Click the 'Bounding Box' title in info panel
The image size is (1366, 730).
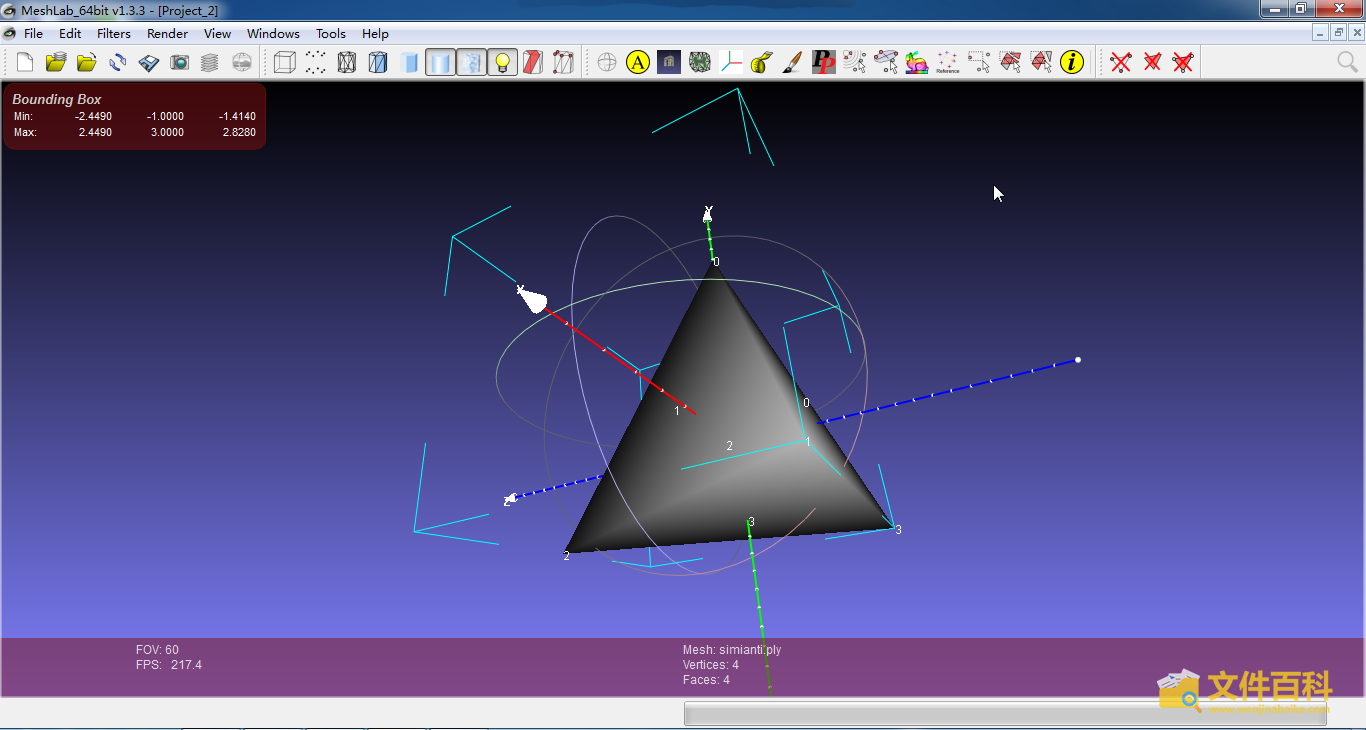click(57, 99)
